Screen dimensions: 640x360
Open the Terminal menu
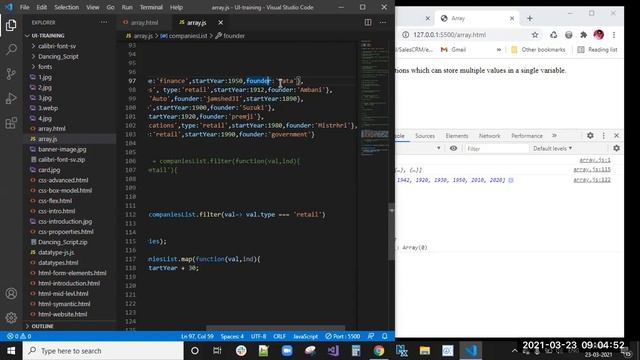click(x=151, y=7)
